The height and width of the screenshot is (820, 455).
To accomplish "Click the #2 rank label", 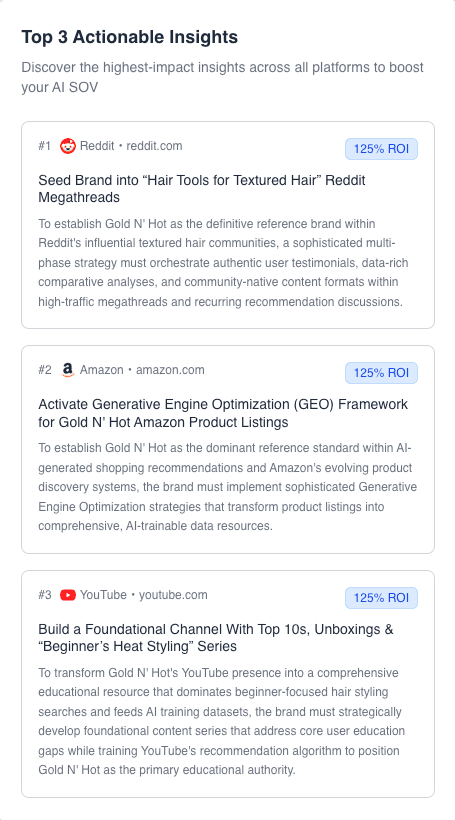I will [x=45, y=370].
